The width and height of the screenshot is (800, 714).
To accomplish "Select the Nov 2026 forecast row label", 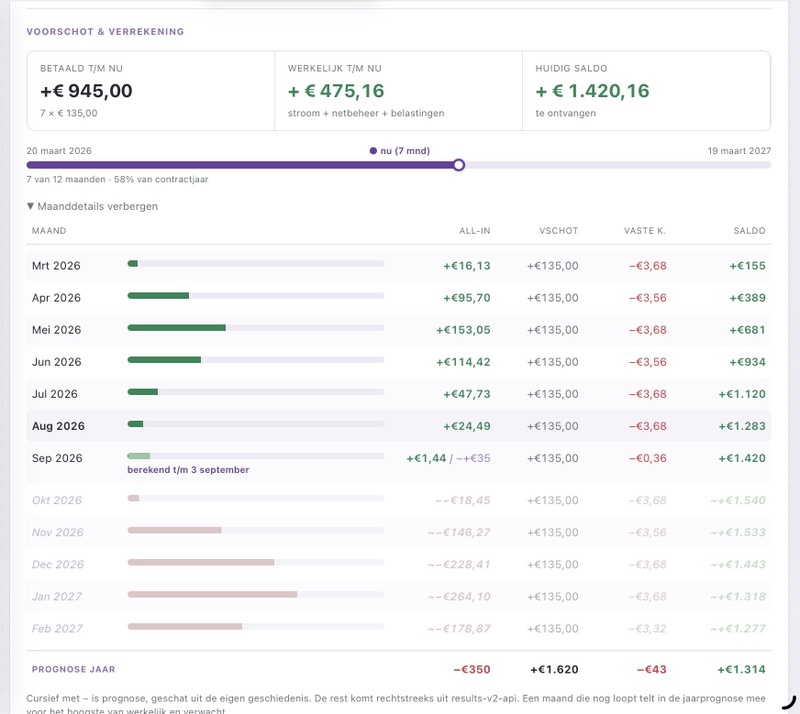I will pyautogui.click(x=57, y=532).
